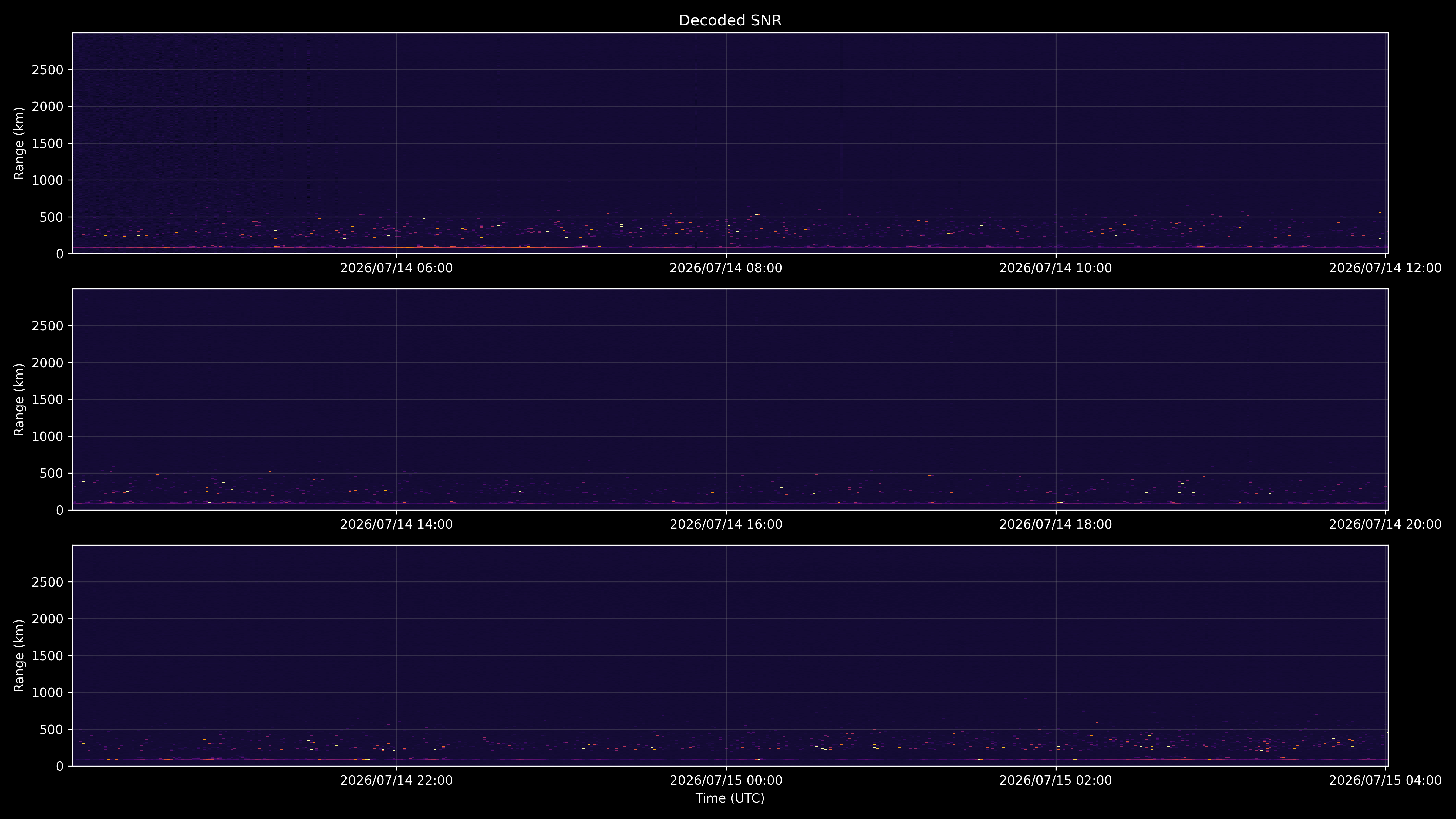Screen dimensions: 1456x819
Task: Select the 2026/07/15 04:00 tick label
Action: [1385, 780]
